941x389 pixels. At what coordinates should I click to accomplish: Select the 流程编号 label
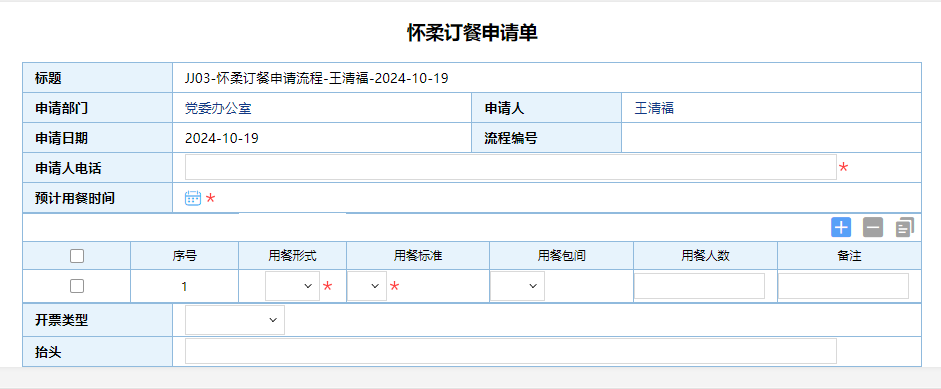pos(511,139)
